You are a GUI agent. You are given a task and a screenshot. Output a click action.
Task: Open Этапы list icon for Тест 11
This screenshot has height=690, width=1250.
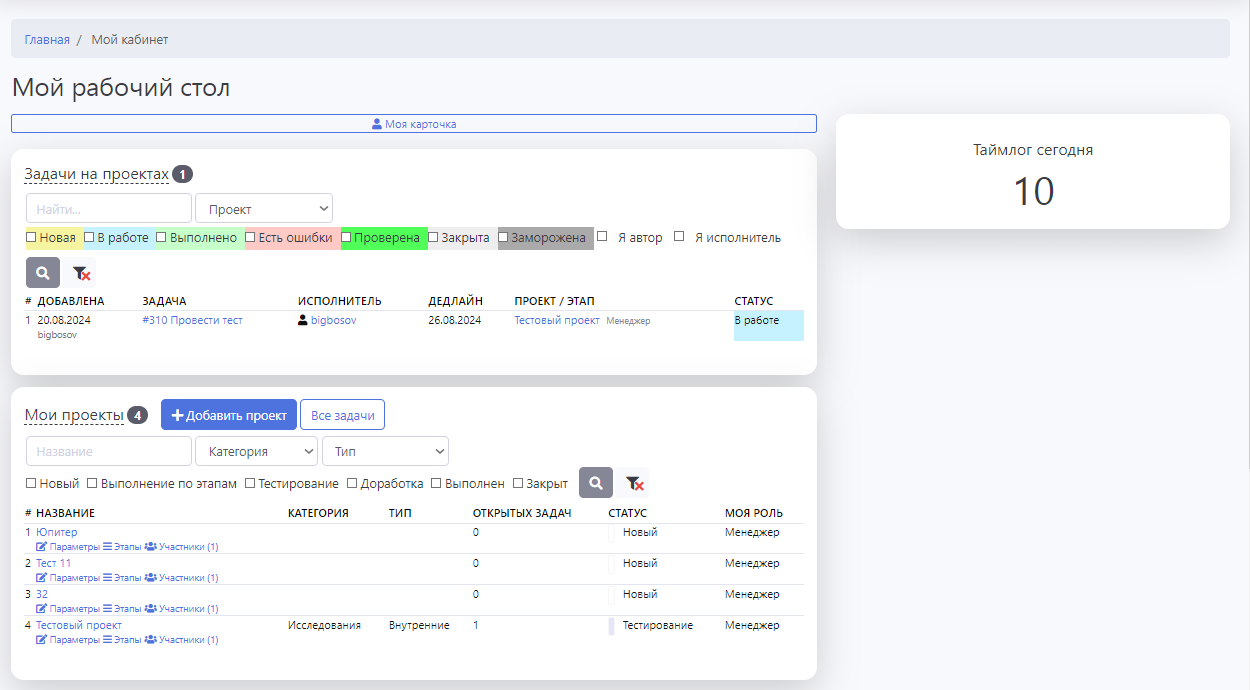tap(108, 578)
